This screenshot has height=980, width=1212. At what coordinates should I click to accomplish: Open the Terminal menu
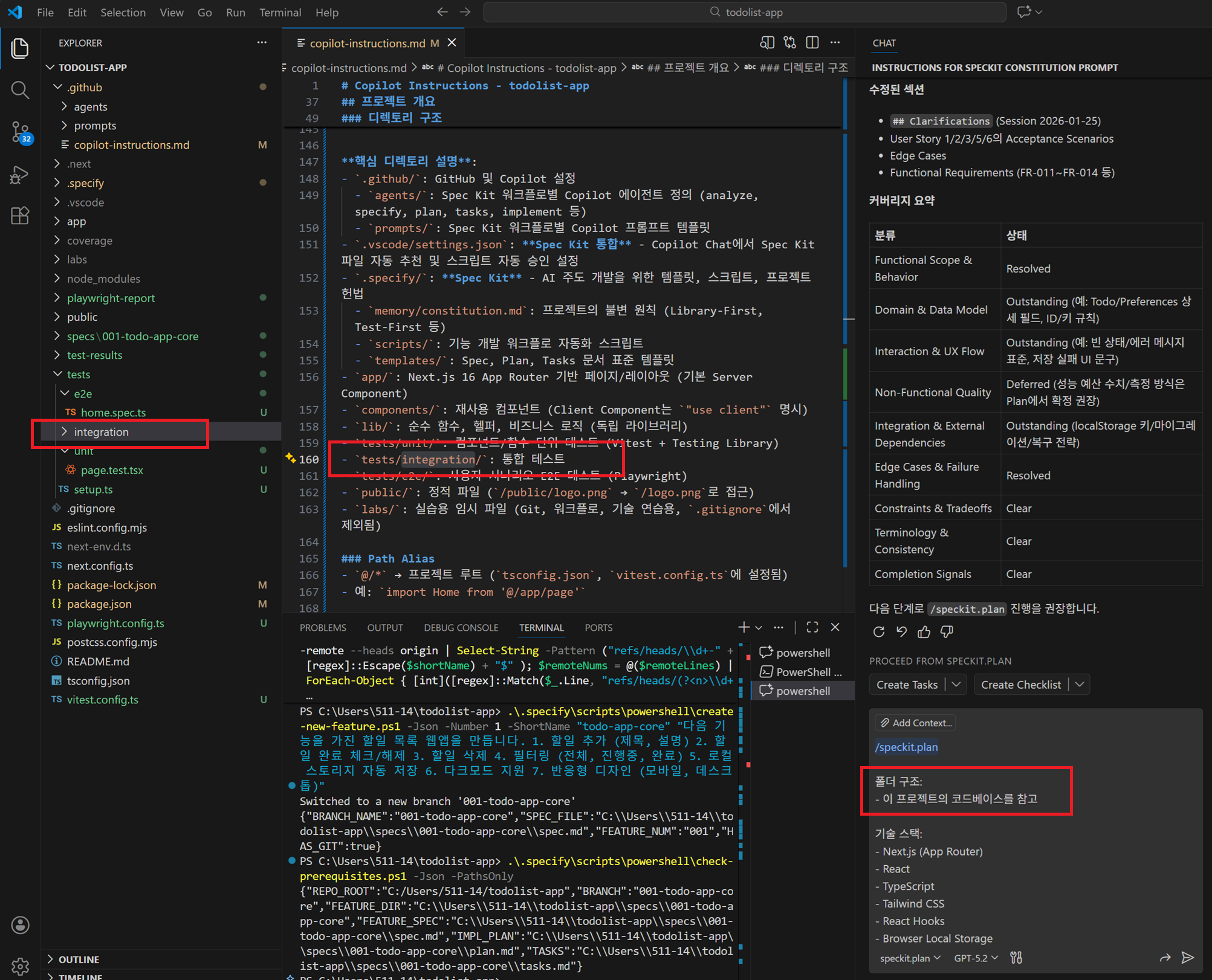click(280, 12)
